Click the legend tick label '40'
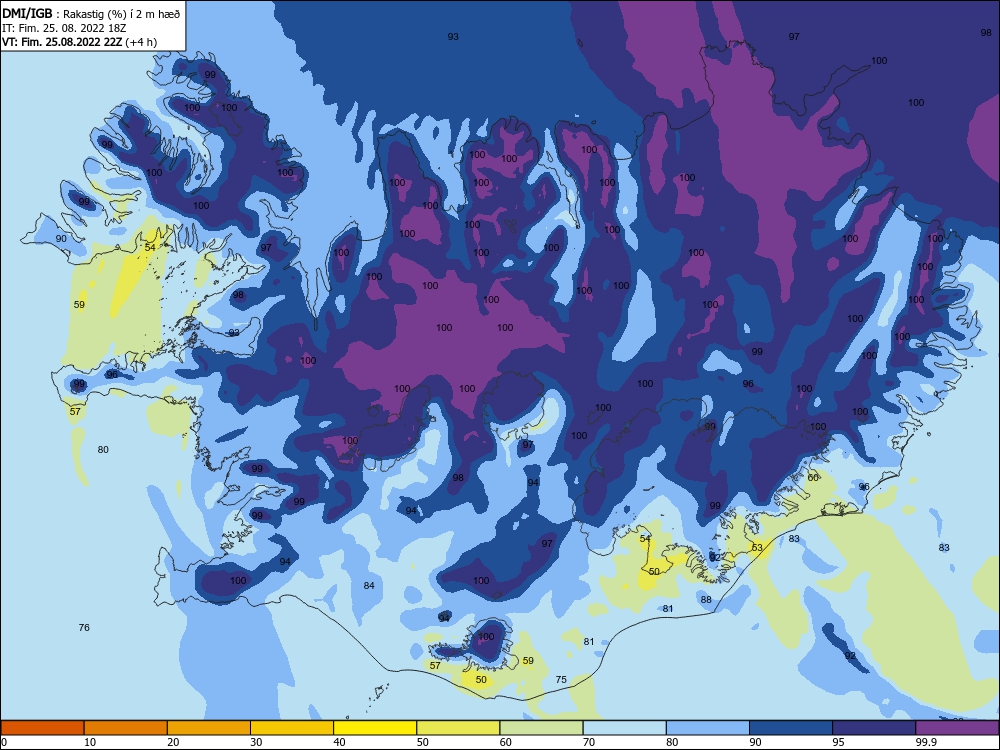The height and width of the screenshot is (750, 1000). 340,742
